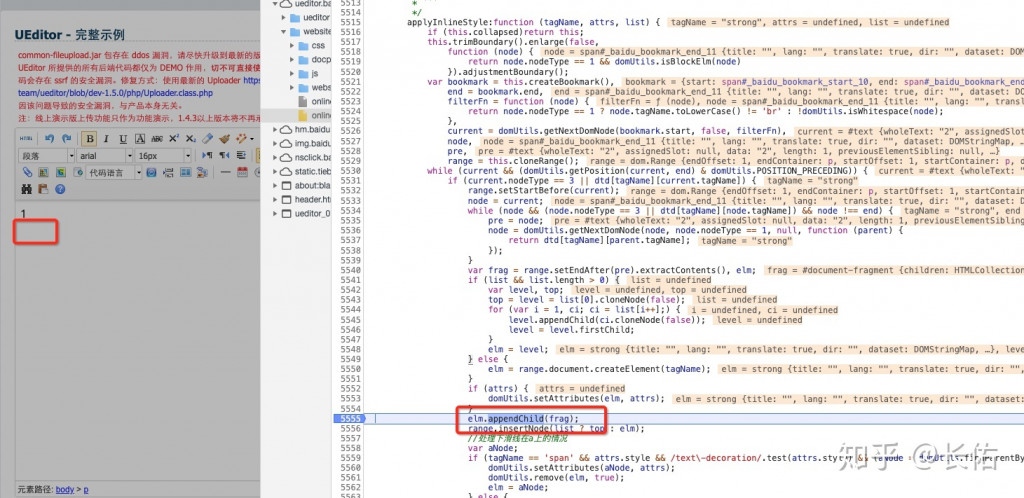Click the insert image icon next to paperclip
Viewport: 1024px width, 498px height.
43,172
